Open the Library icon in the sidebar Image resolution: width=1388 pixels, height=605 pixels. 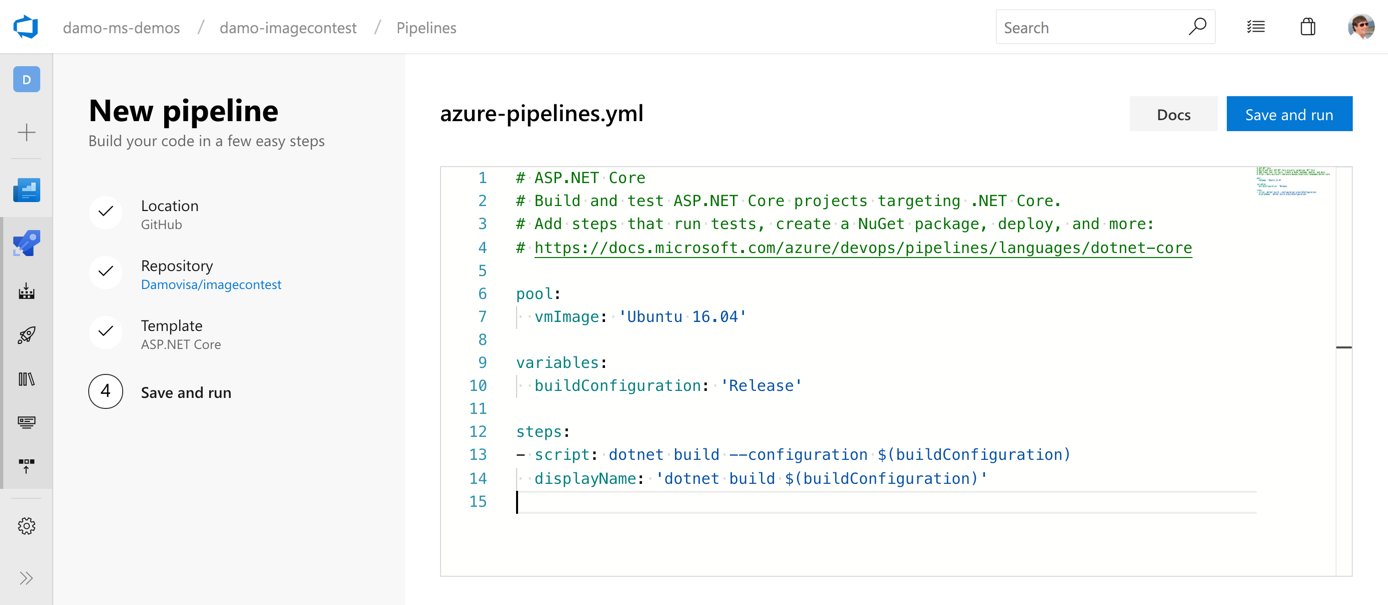(x=26, y=378)
